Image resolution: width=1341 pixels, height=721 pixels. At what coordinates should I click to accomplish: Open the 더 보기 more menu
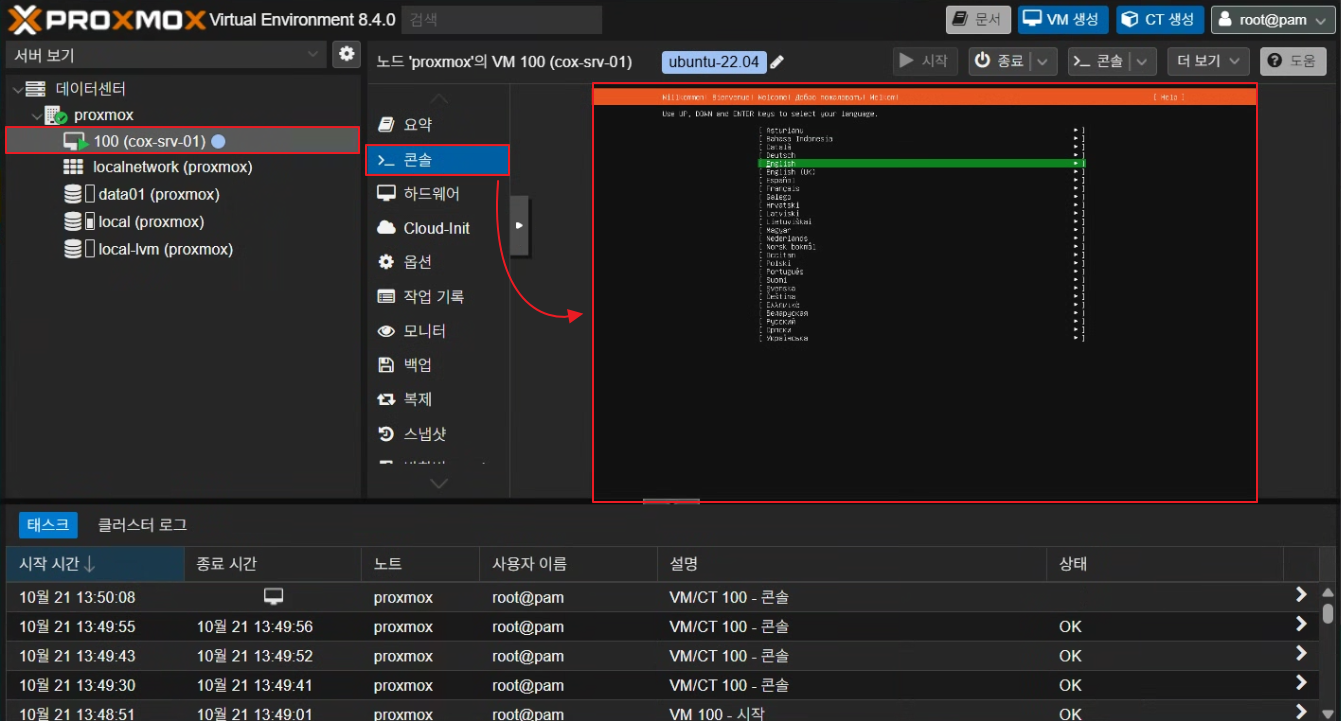click(x=1209, y=61)
